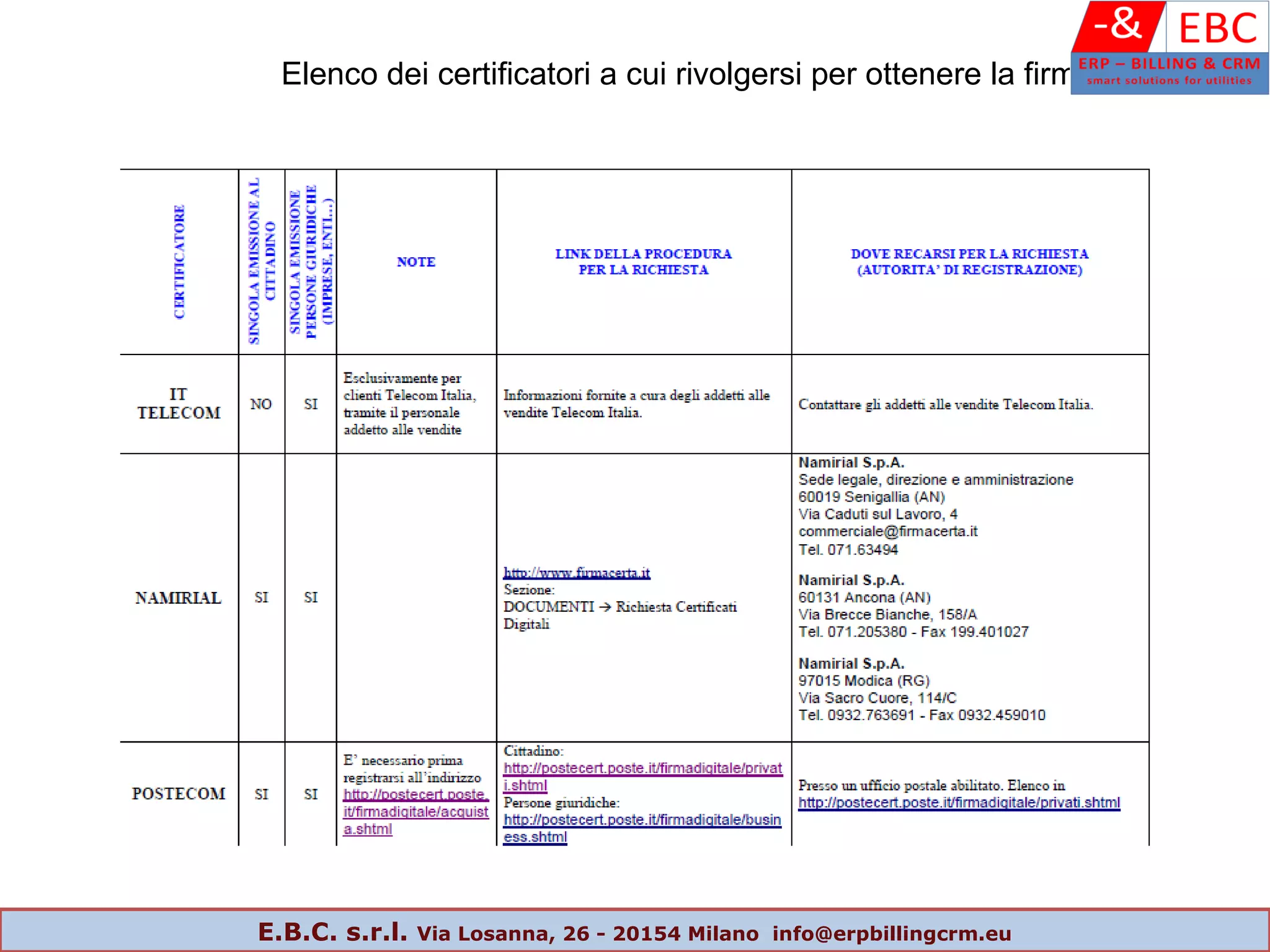
Task: Click the citizen SI cell in the NAMIRIAL row
Action: [261, 597]
